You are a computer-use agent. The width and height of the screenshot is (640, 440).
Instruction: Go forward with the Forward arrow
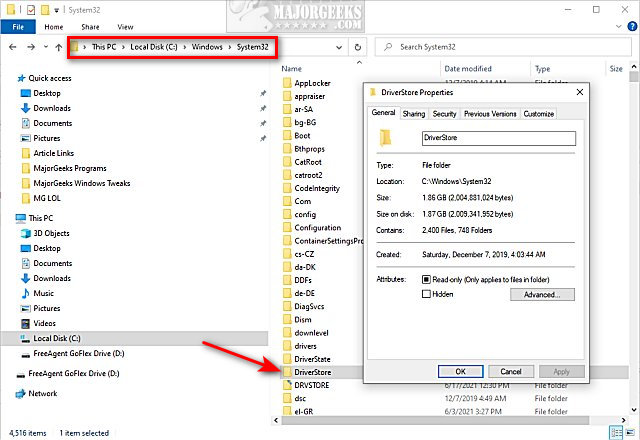[31, 47]
